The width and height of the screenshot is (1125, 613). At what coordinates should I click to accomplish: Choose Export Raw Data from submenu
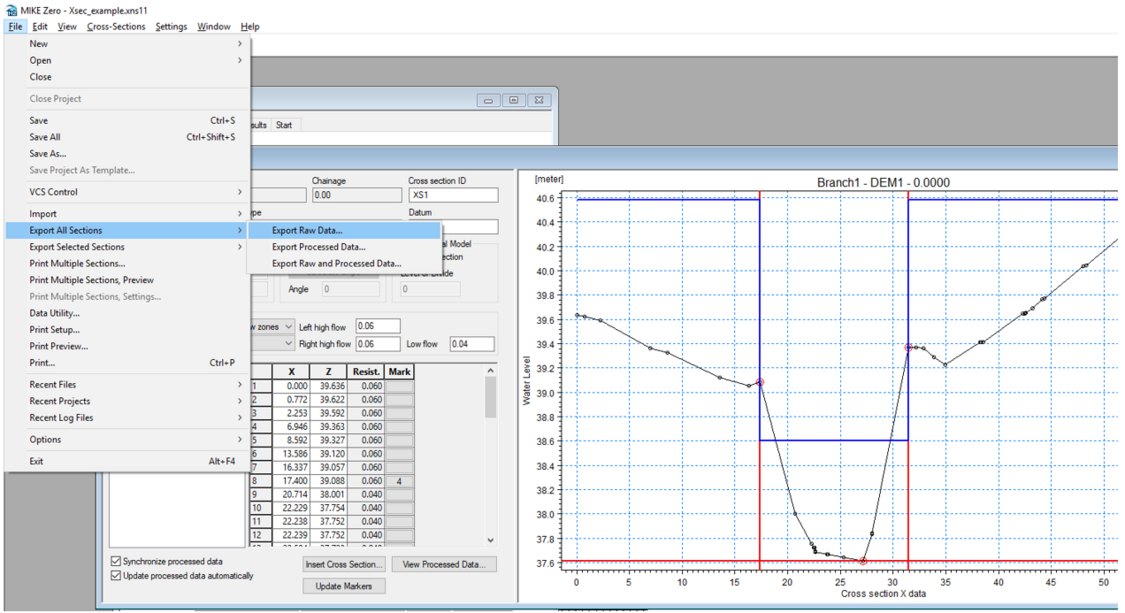point(307,231)
